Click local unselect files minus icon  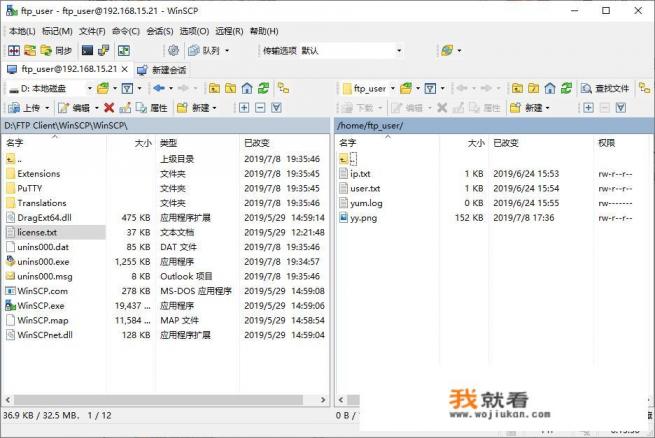(260, 108)
